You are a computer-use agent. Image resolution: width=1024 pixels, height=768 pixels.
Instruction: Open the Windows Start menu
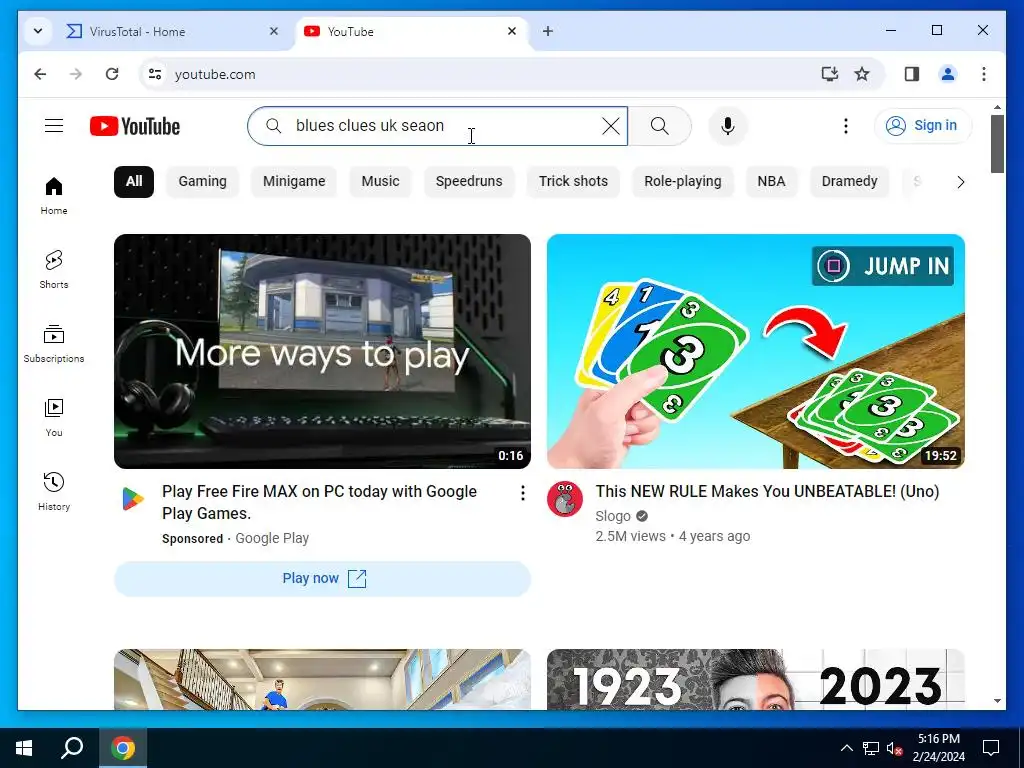24,748
